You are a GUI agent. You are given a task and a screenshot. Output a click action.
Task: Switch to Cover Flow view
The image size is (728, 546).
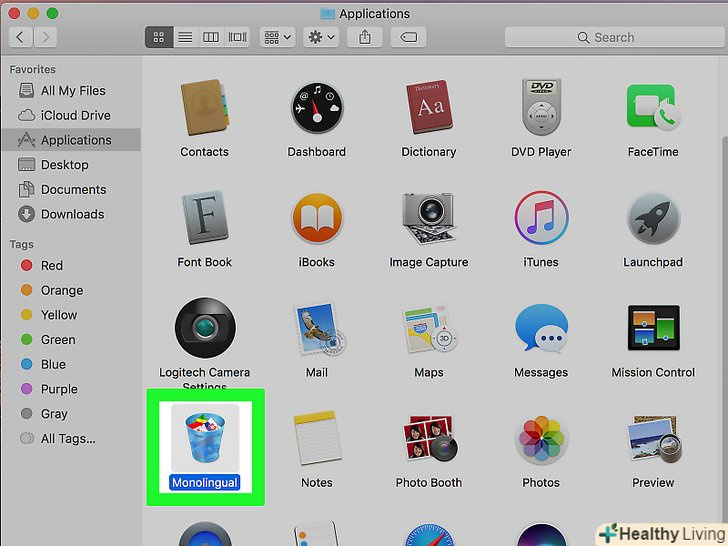pos(237,37)
